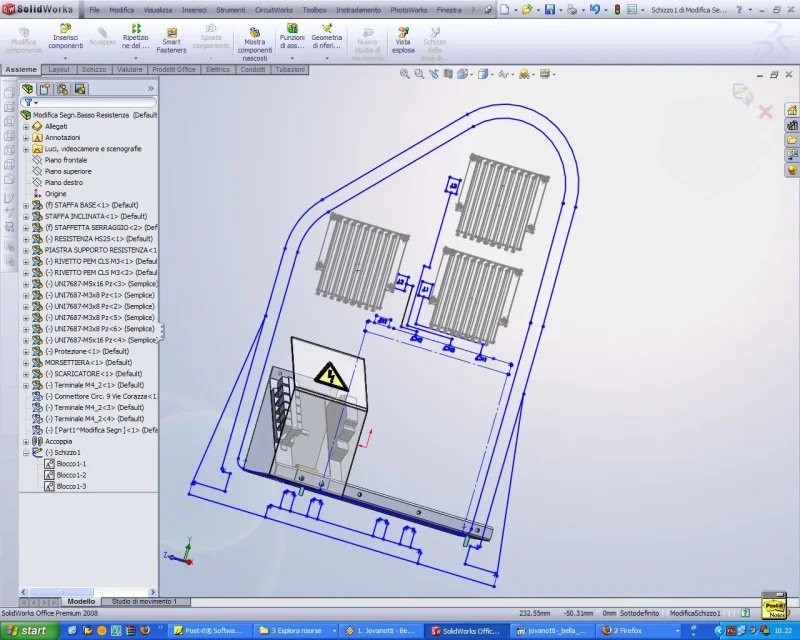Click the horizontal scrollbar thumb in tree
The image size is (800, 640).
[61, 592]
